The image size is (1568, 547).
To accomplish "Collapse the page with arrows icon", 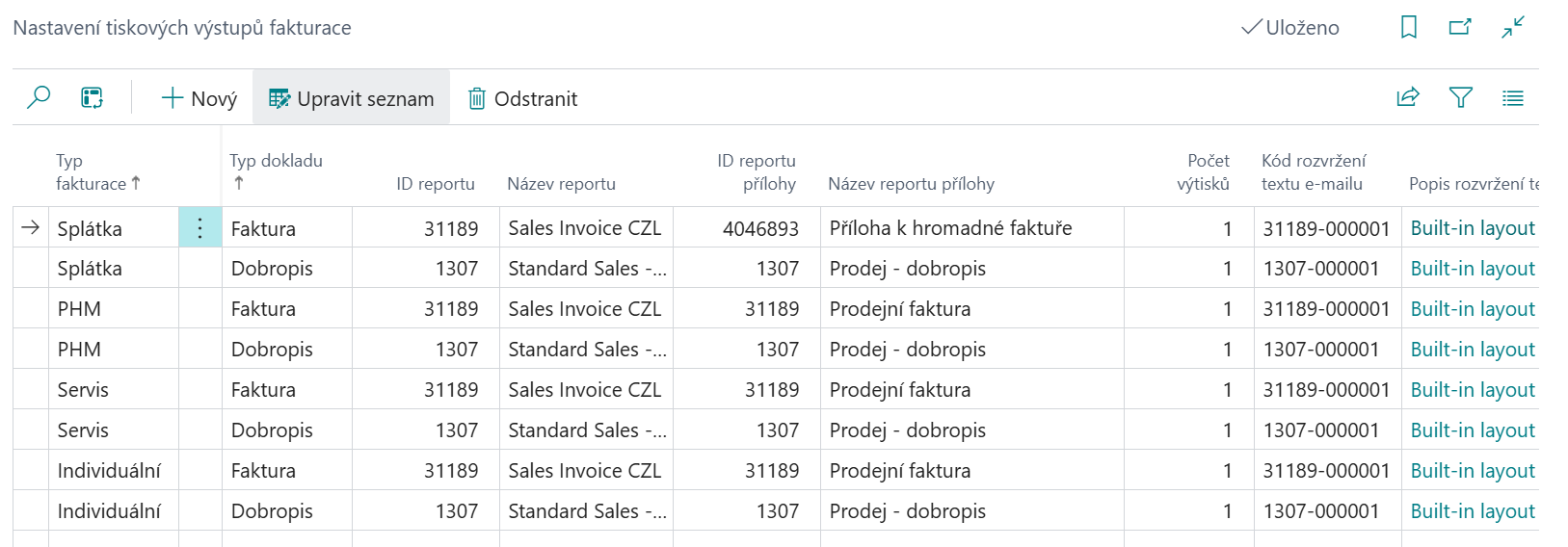I will click(x=1513, y=28).
